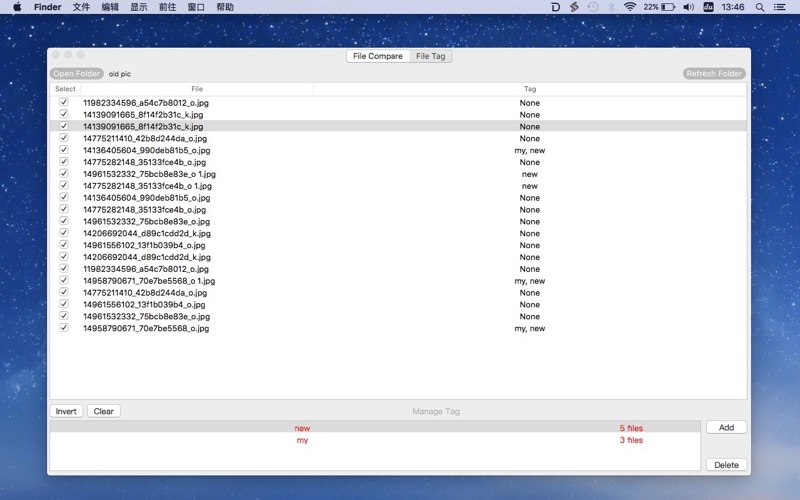Toggle checkbox of 14961532332_75bcb8e83e_o 1.jpg
800x500 pixels.
(64, 173)
